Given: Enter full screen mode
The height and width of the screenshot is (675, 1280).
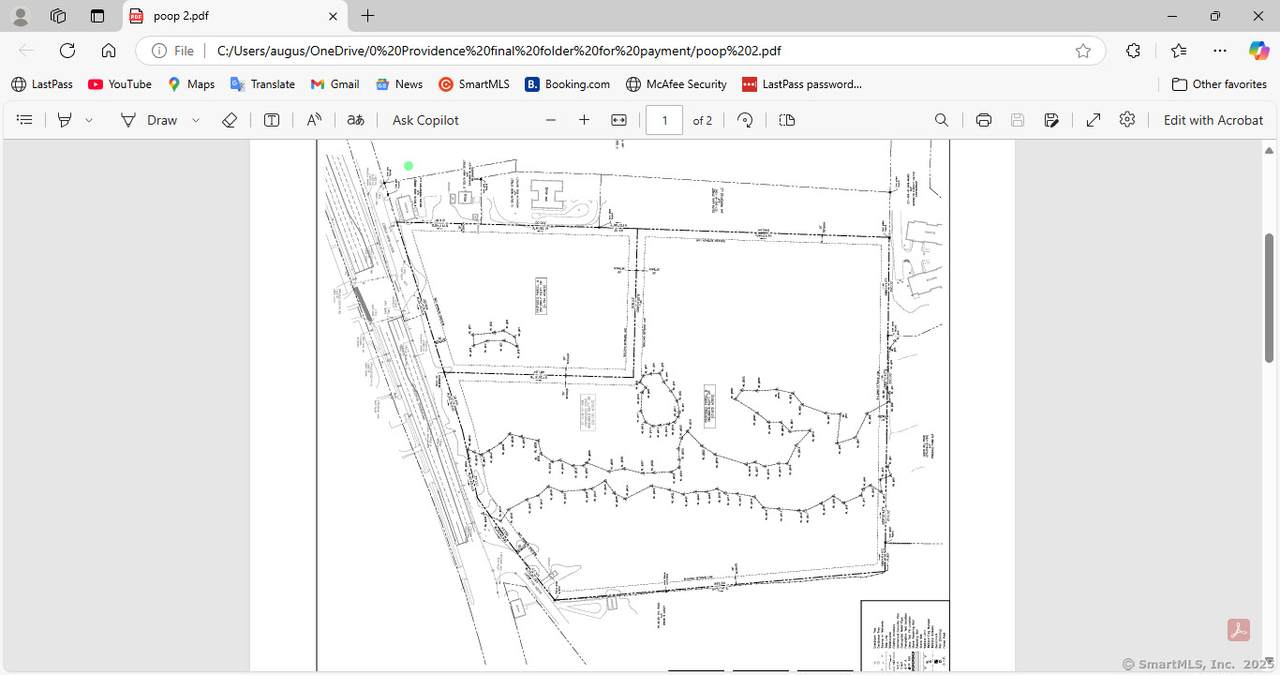Looking at the screenshot, I should pyautogui.click(x=1093, y=120).
